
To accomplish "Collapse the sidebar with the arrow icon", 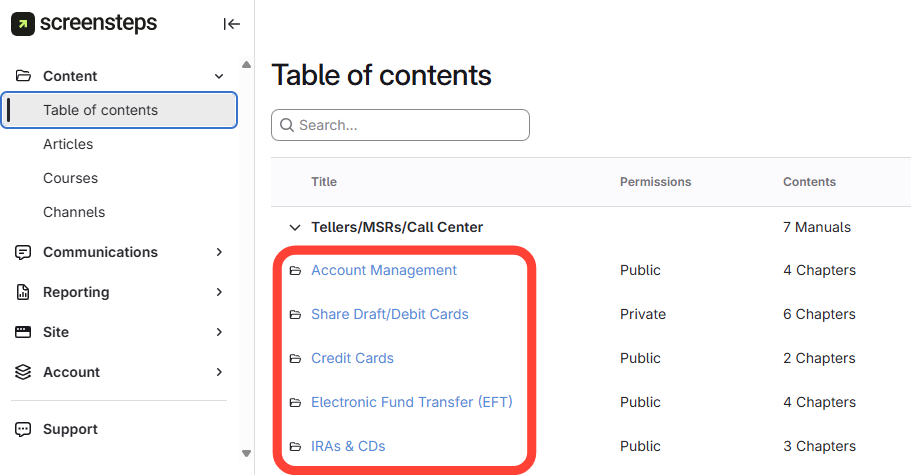I will point(231,24).
